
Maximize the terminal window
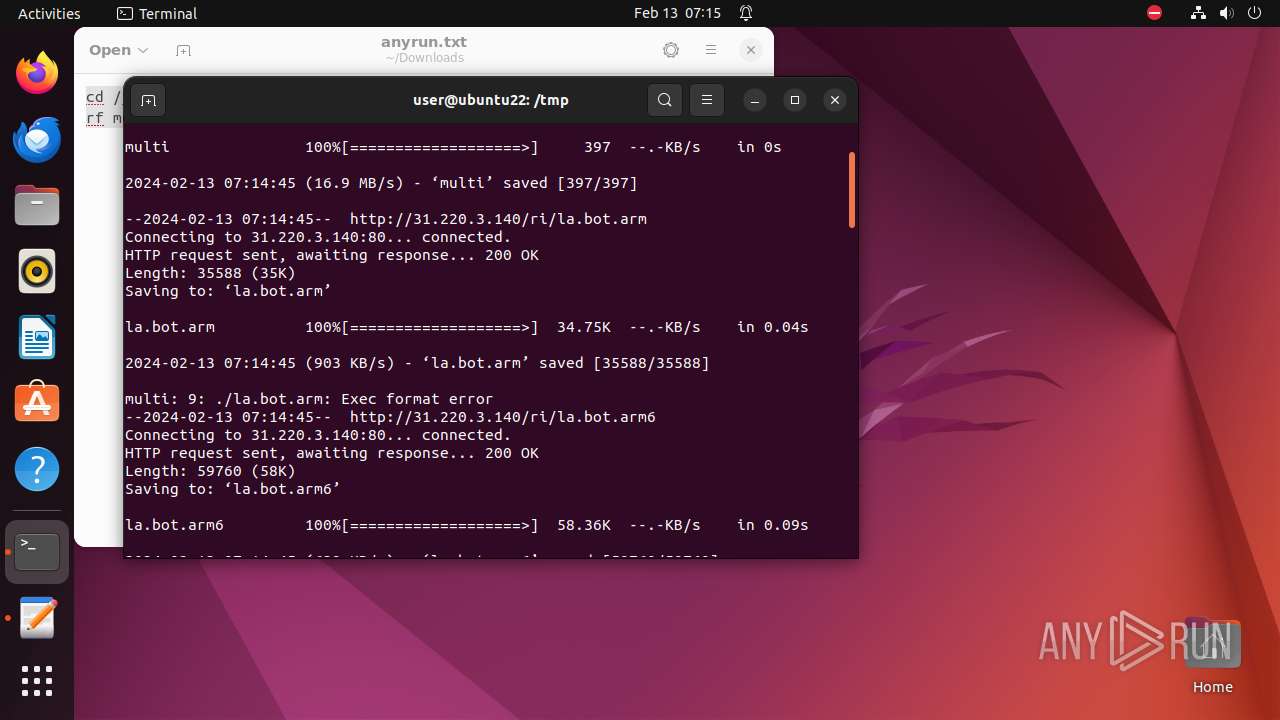(795, 100)
